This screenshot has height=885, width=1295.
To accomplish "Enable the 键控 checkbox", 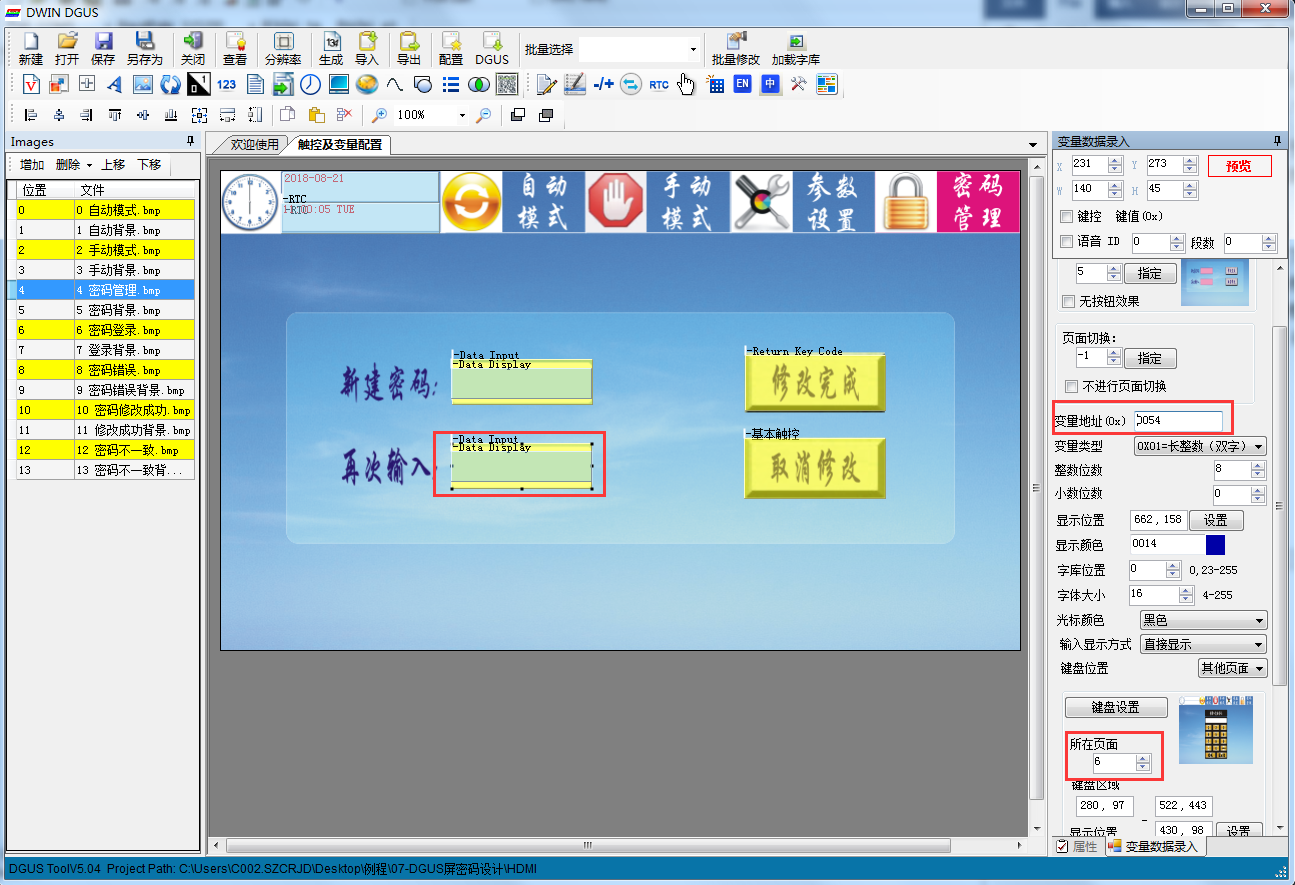I will click(x=1067, y=216).
